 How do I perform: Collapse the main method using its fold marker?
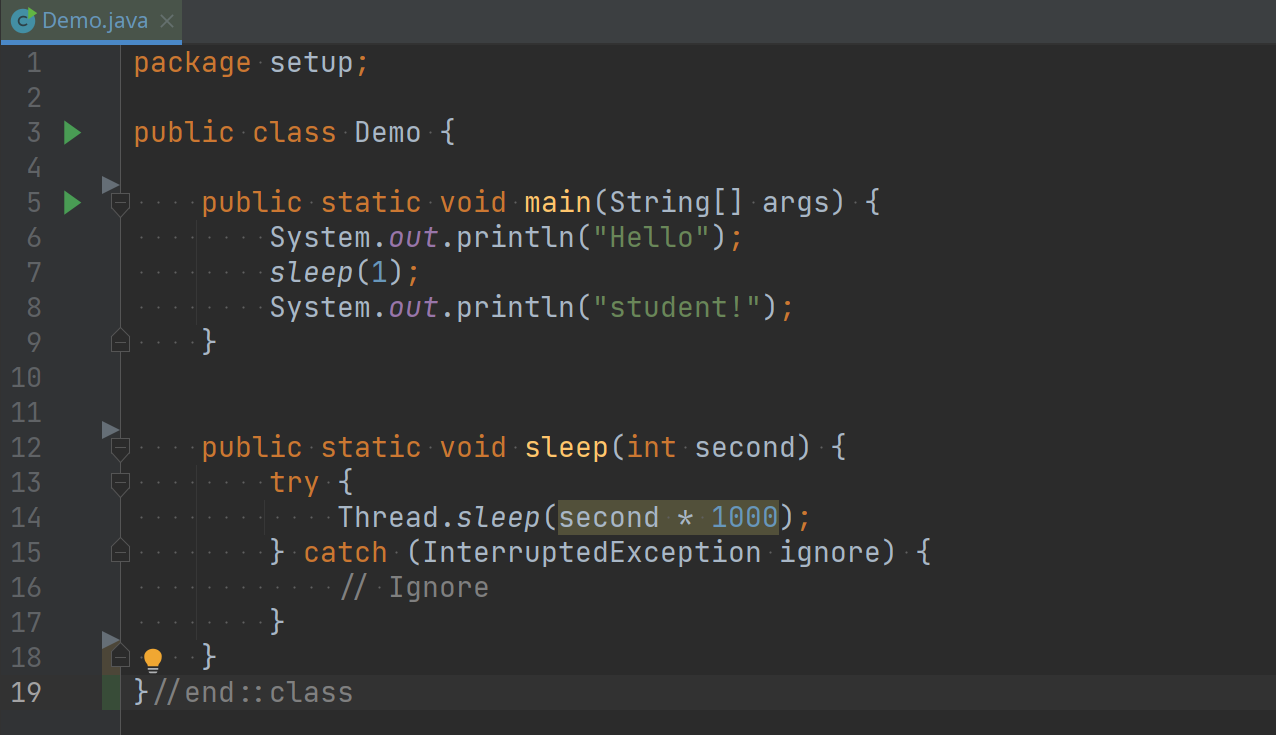click(x=120, y=204)
